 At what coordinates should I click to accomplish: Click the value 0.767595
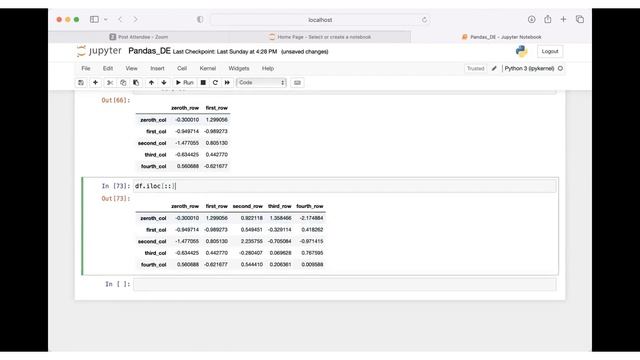pyautogui.click(x=312, y=253)
